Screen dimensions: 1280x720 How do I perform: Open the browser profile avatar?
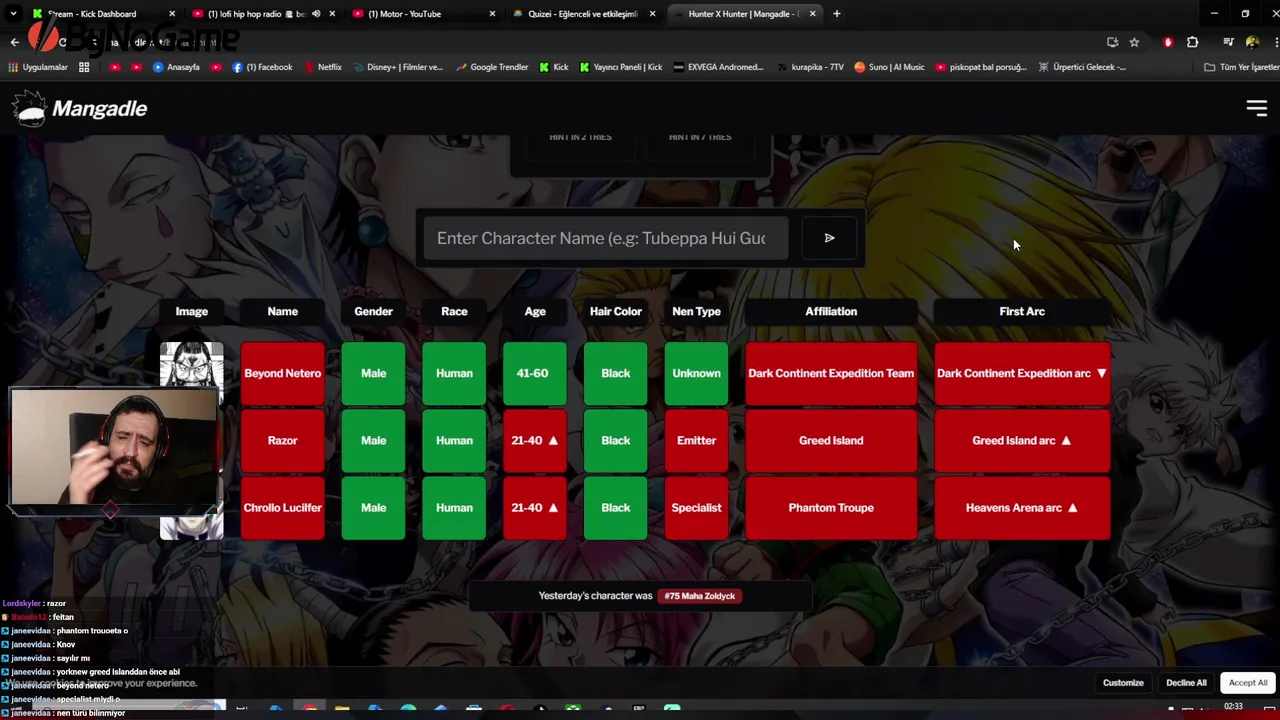coord(1252,42)
